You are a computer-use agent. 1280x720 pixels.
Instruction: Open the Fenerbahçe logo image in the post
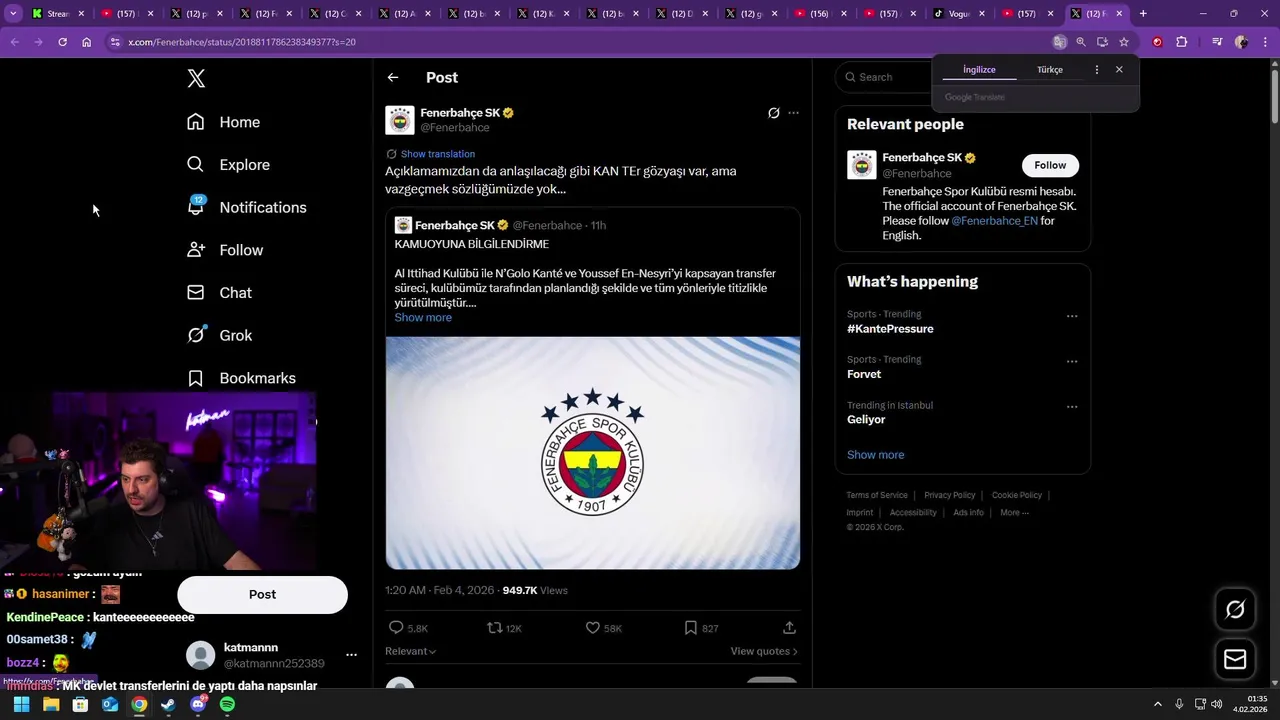point(593,453)
